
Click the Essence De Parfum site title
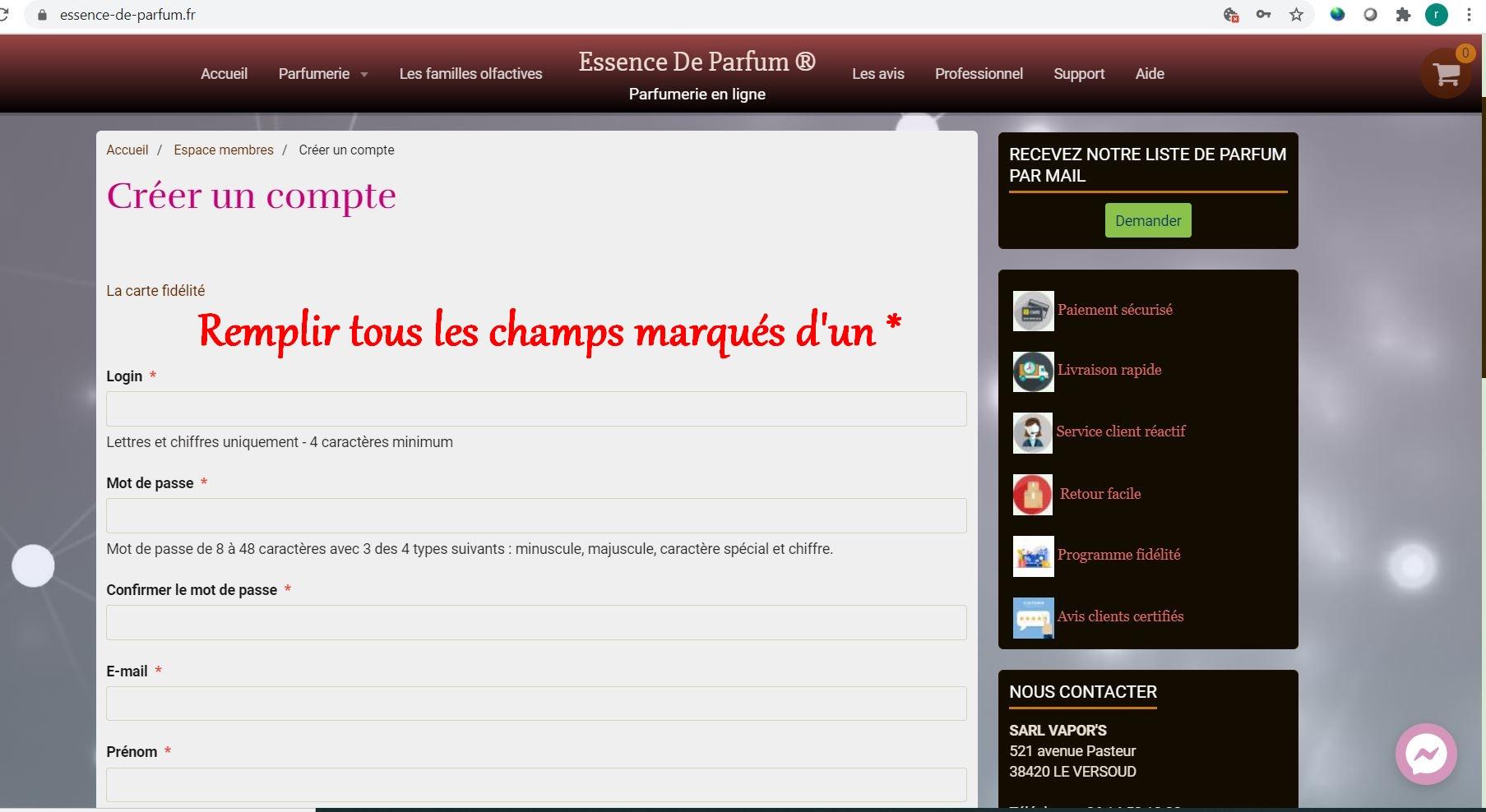click(x=697, y=62)
